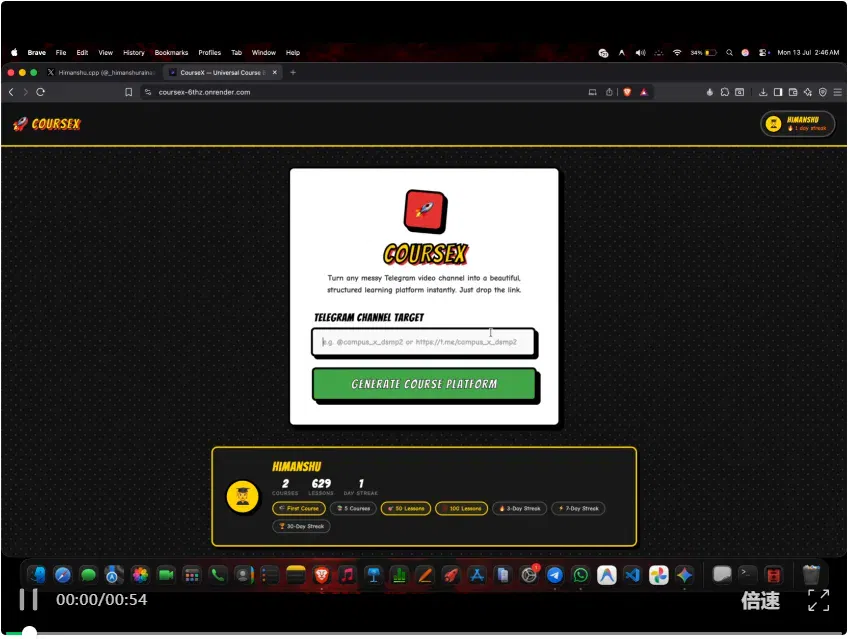
Task: Click the 30-Day Streak badge
Action: [301, 526]
